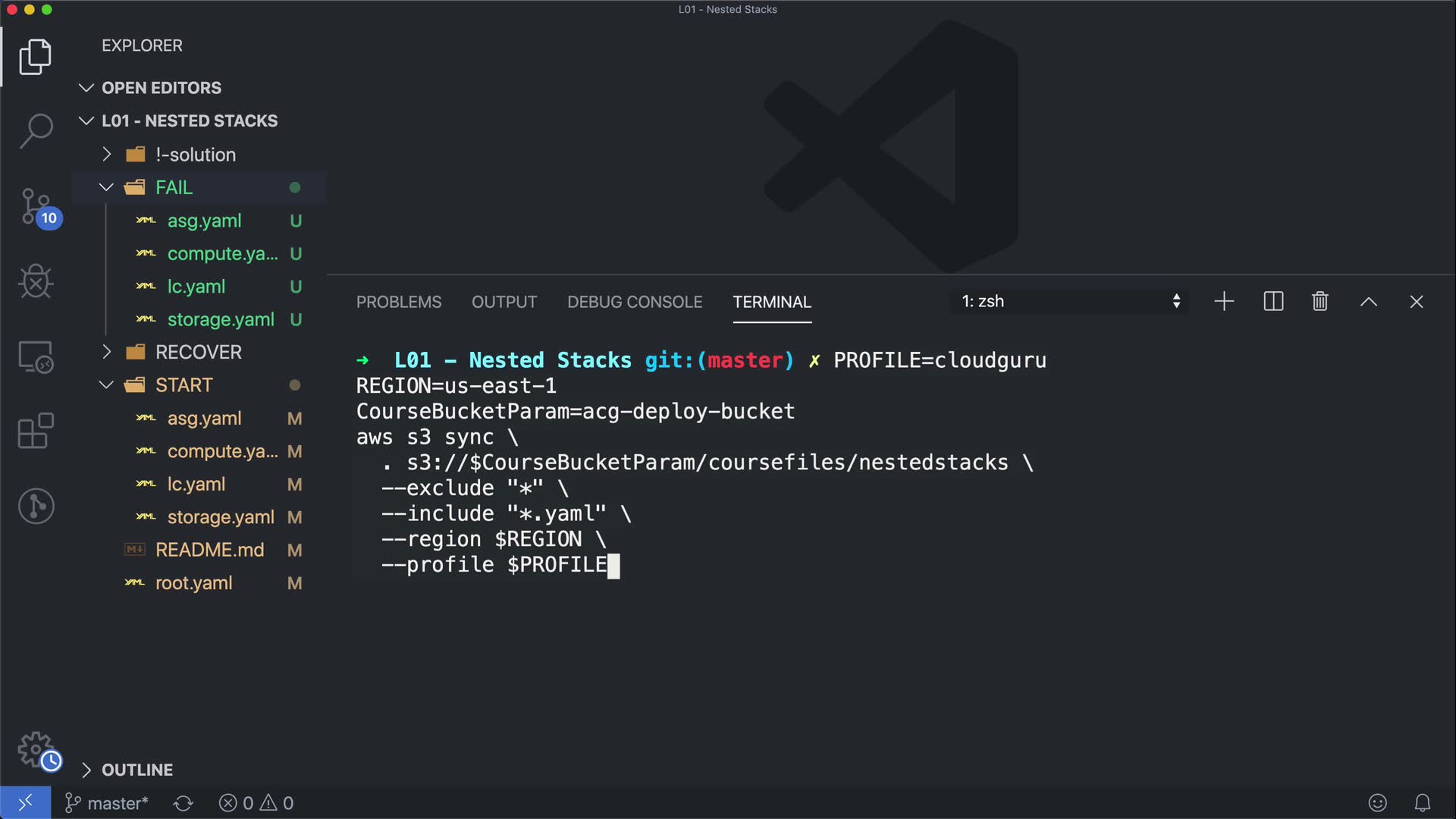Click the new terminal plus icon

pos(1224,302)
